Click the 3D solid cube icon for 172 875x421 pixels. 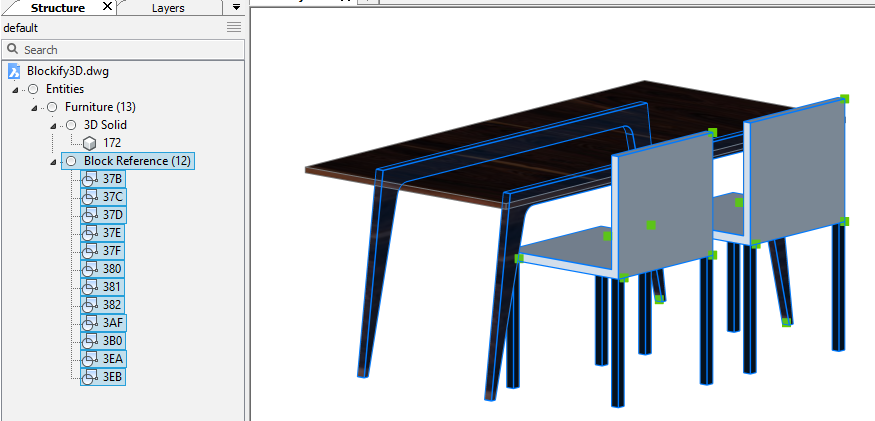pos(89,143)
